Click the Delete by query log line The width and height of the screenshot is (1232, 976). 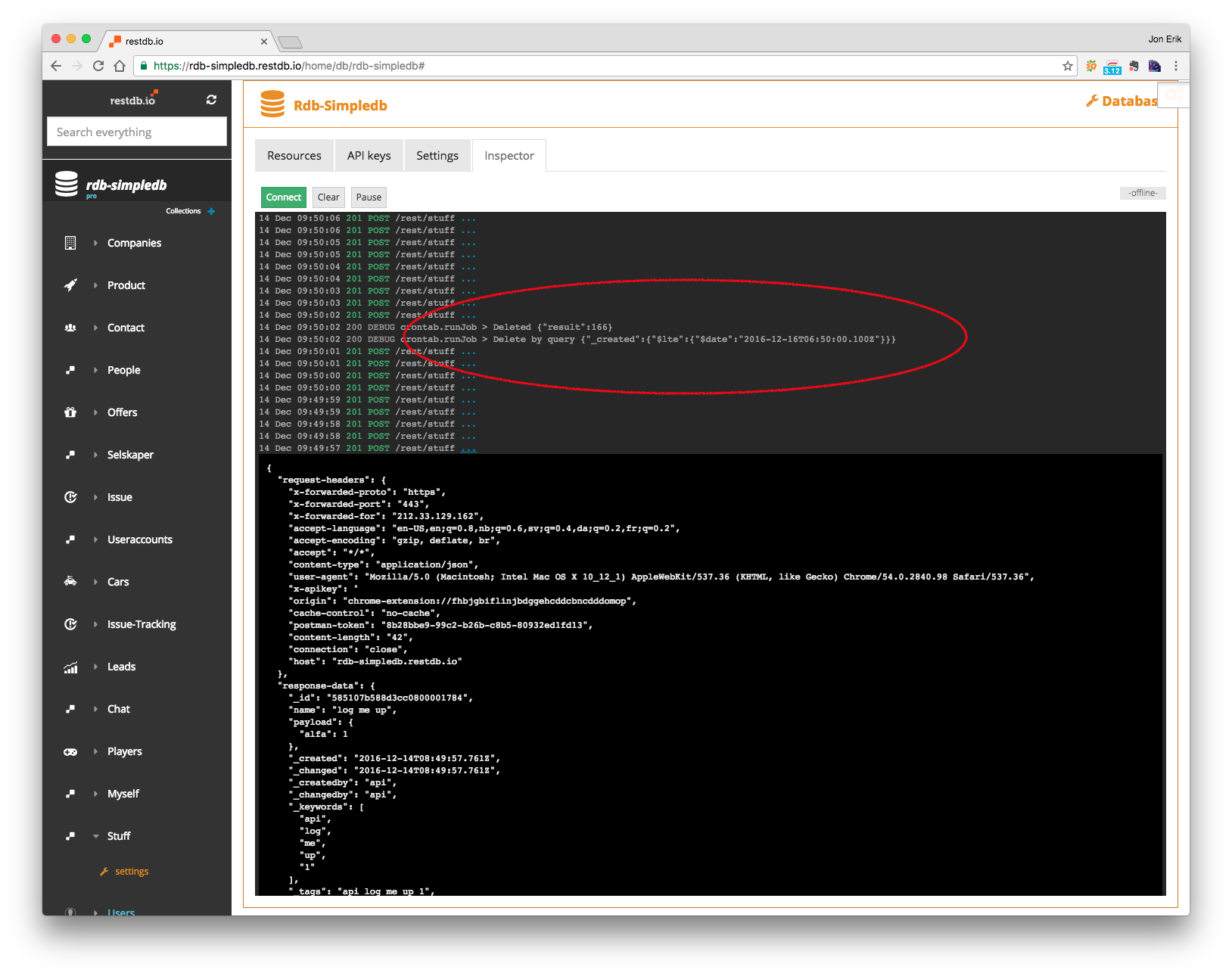coord(577,339)
